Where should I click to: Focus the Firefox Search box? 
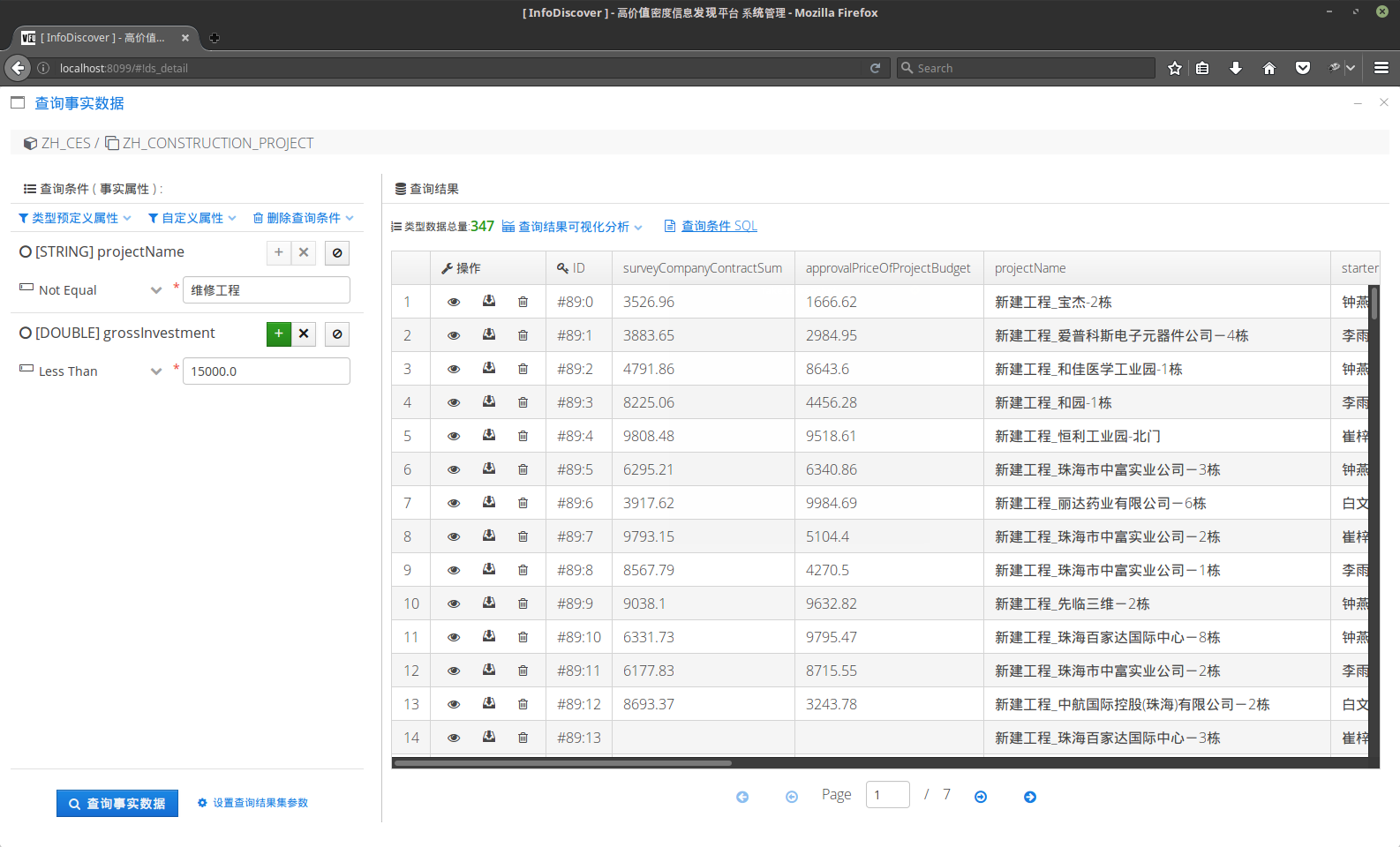[1026, 68]
